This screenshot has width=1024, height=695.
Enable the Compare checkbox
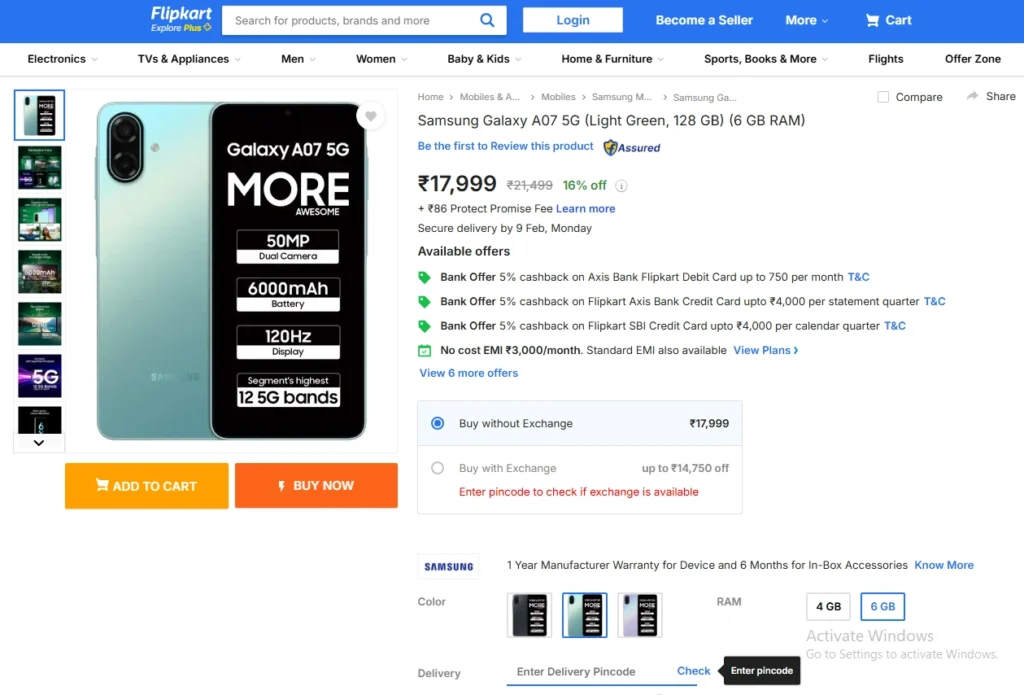tap(883, 97)
